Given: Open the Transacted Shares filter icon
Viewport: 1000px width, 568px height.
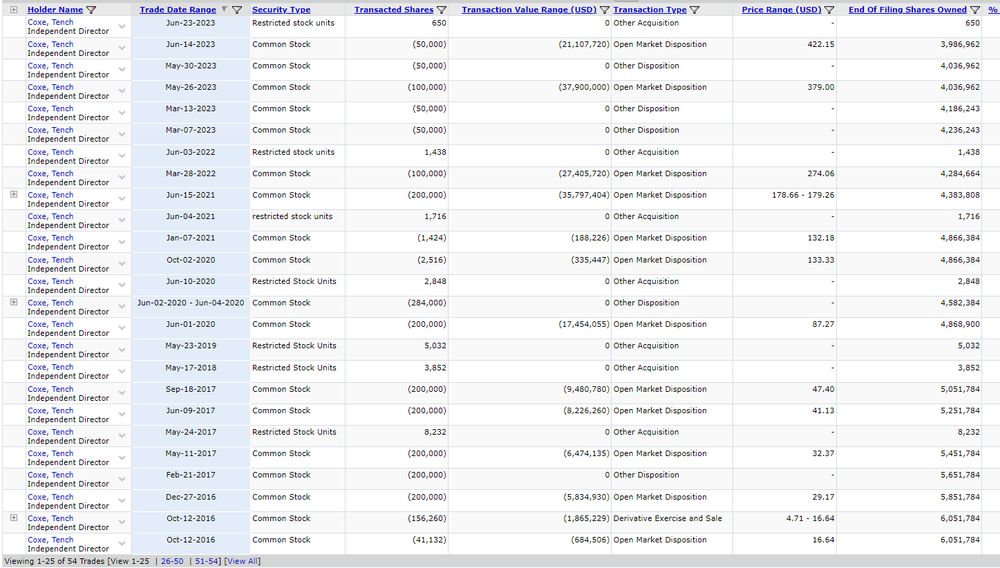Looking at the screenshot, I should click(441, 10).
